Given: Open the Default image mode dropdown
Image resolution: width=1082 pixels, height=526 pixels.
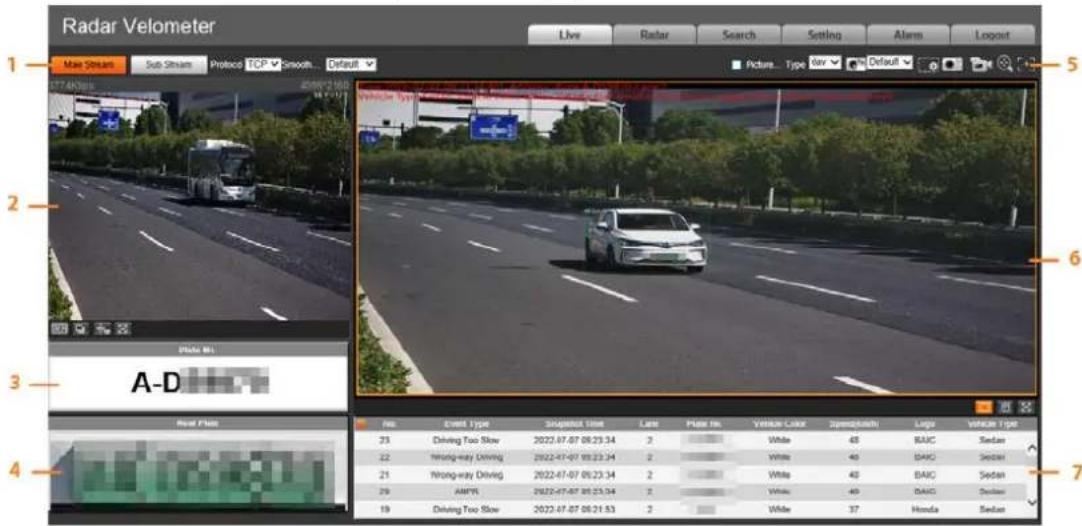Looking at the screenshot, I should pyautogui.click(x=889, y=63).
